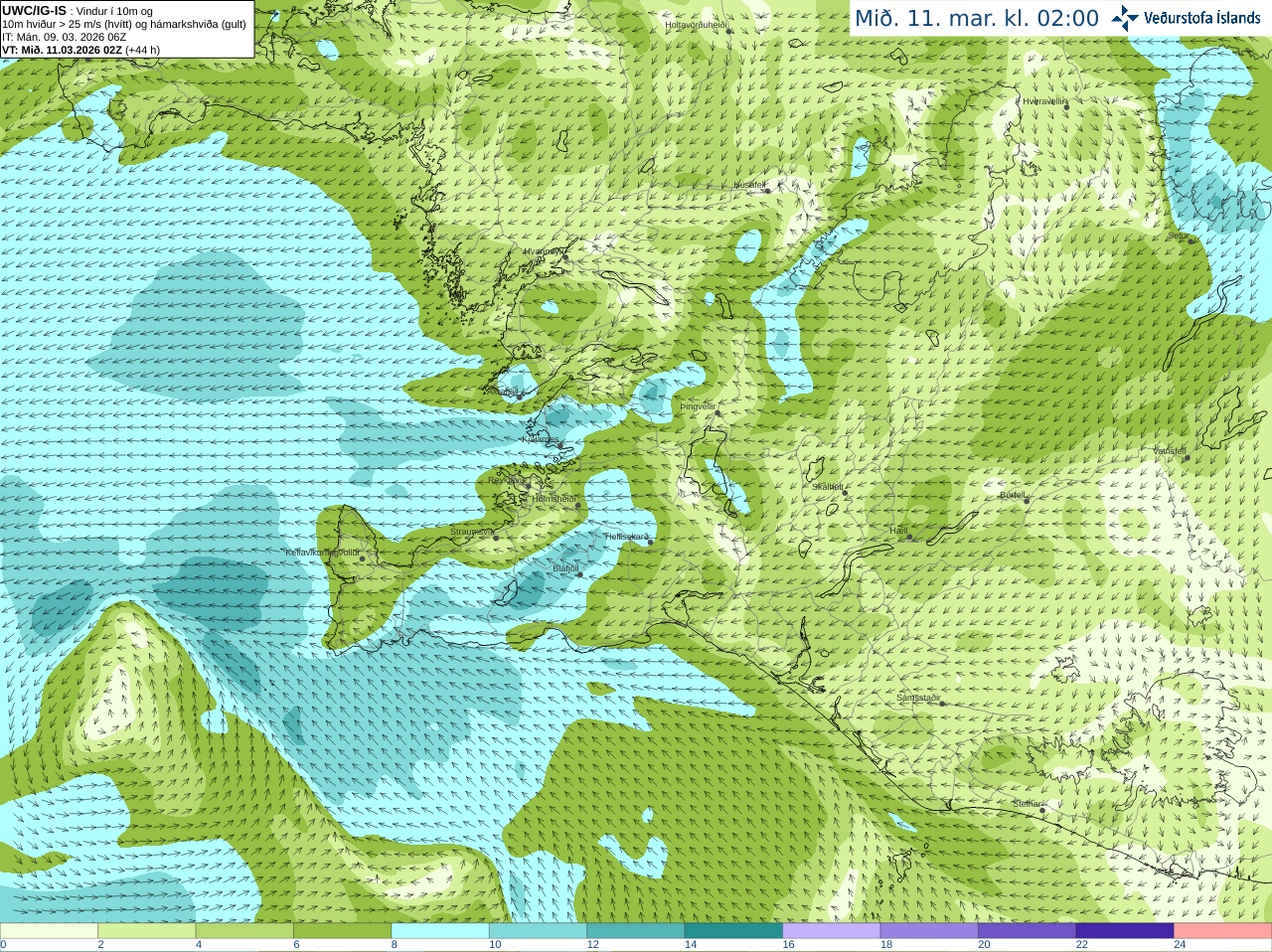Screen dimensions: 1272x952
Task: Select the 12–14 m/s teal legend swatch
Action: pyautogui.click(x=636, y=931)
